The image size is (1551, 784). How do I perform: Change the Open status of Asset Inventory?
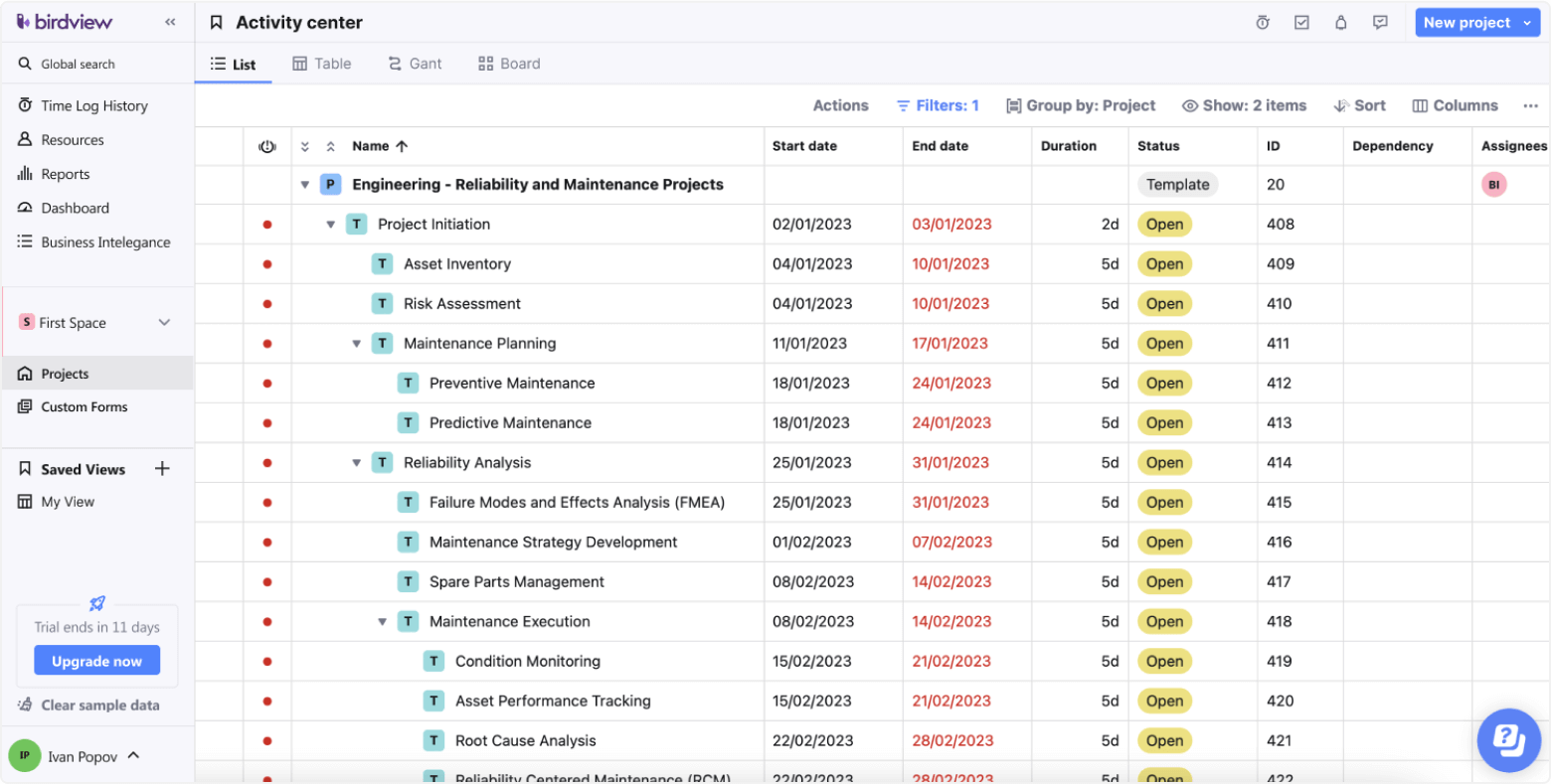[1164, 263]
